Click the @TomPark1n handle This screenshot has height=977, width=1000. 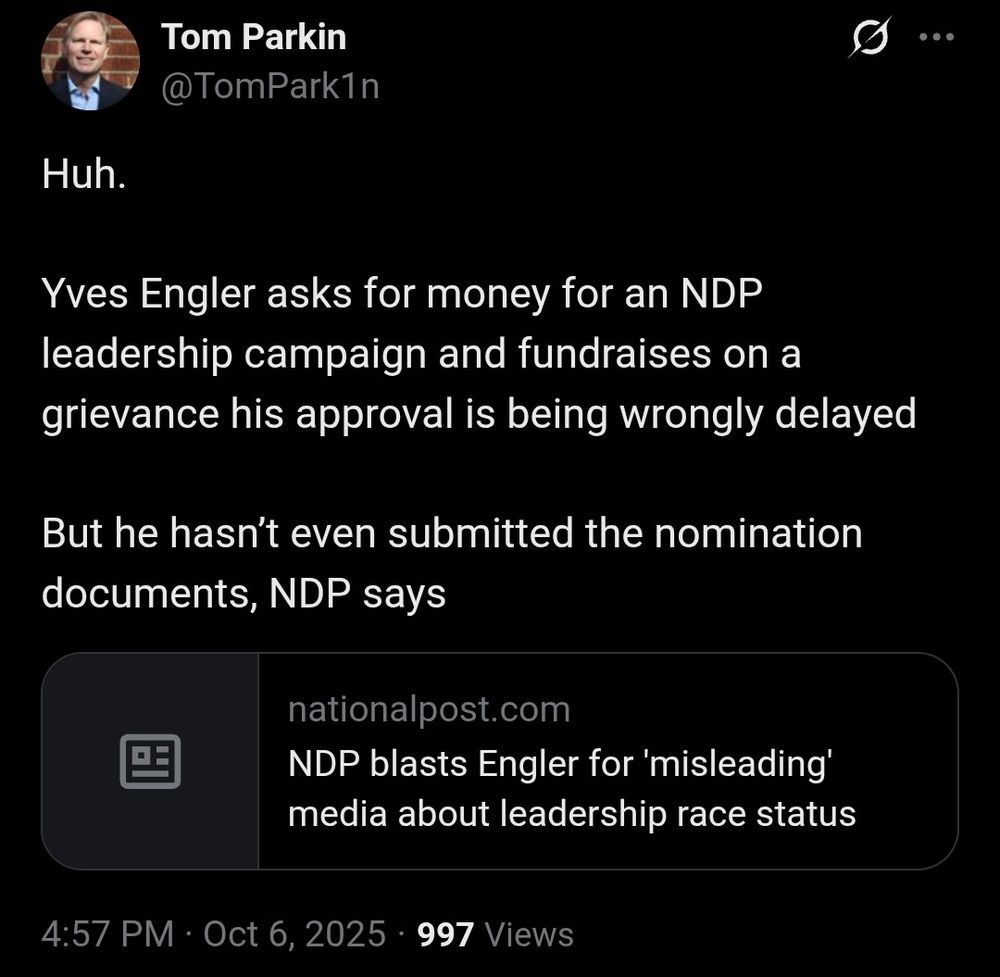[x=270, y=87]
